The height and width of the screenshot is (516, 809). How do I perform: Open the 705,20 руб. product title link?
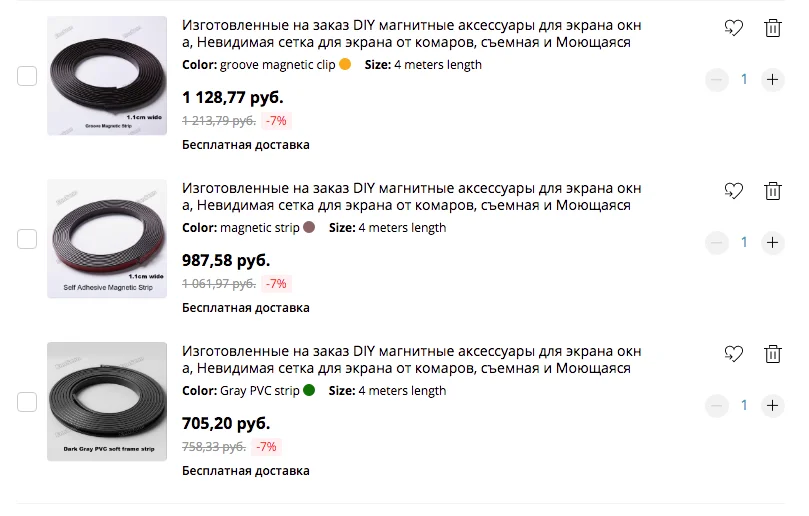412,360
